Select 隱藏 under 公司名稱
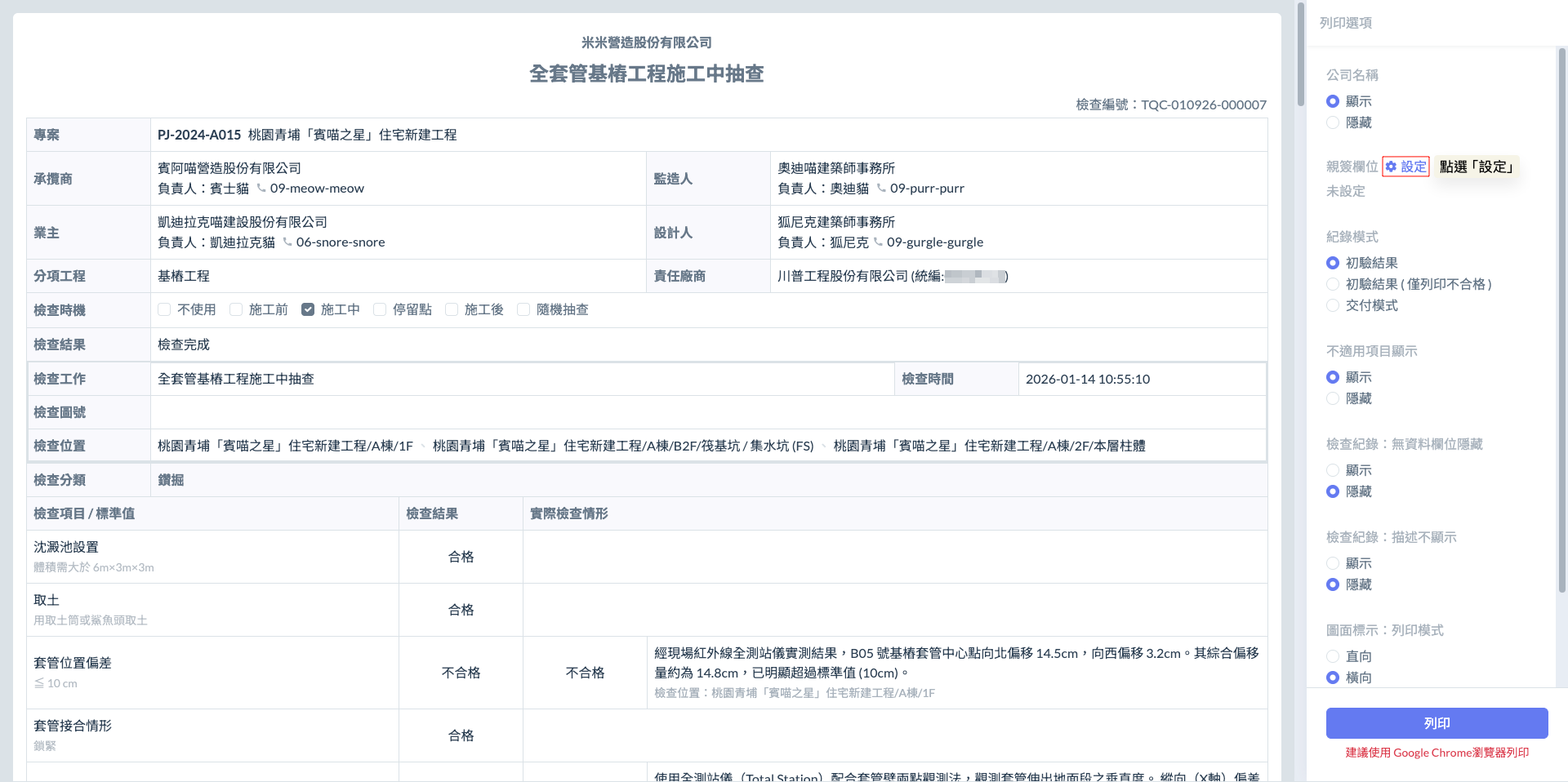The image size is (1568, 782). (1333, 122)
